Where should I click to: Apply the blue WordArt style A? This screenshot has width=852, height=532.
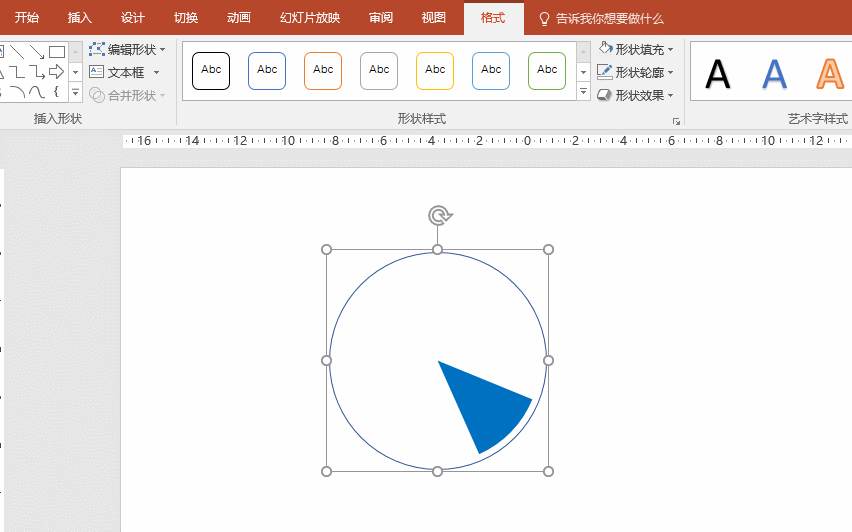tap(774, 74)
